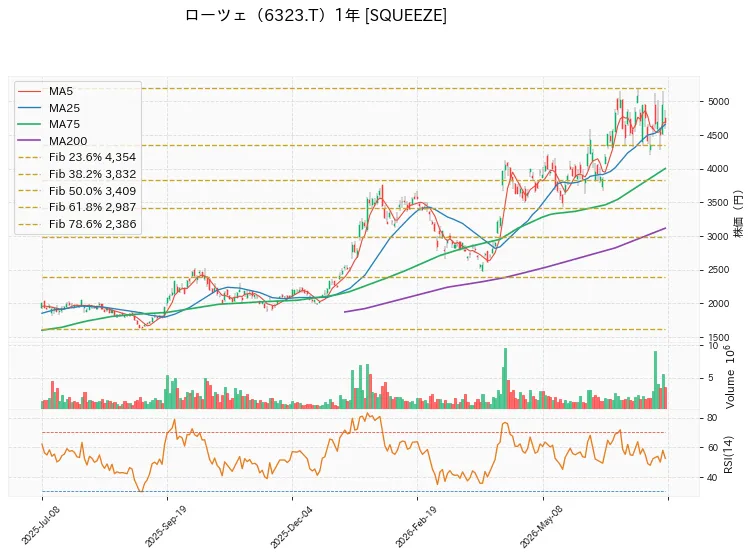Image resolution: width=752 pixels, height=558 pixels.
Task: Click the MA25 blue legend line
Action: pos(29,108)
